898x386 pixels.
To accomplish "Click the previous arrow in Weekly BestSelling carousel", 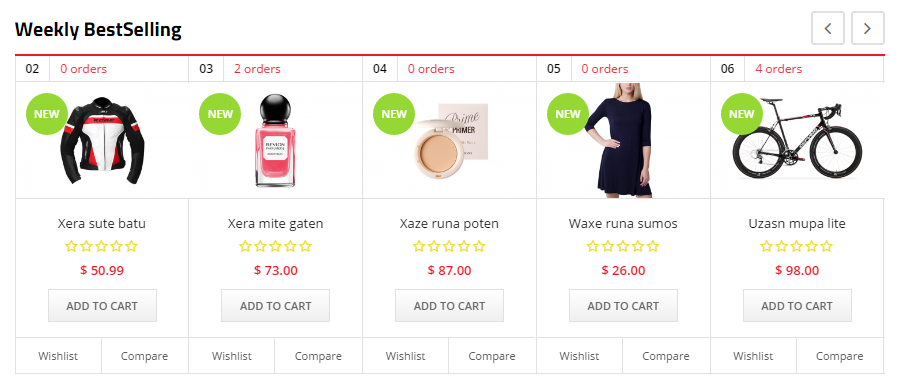I will coord(828,28).
